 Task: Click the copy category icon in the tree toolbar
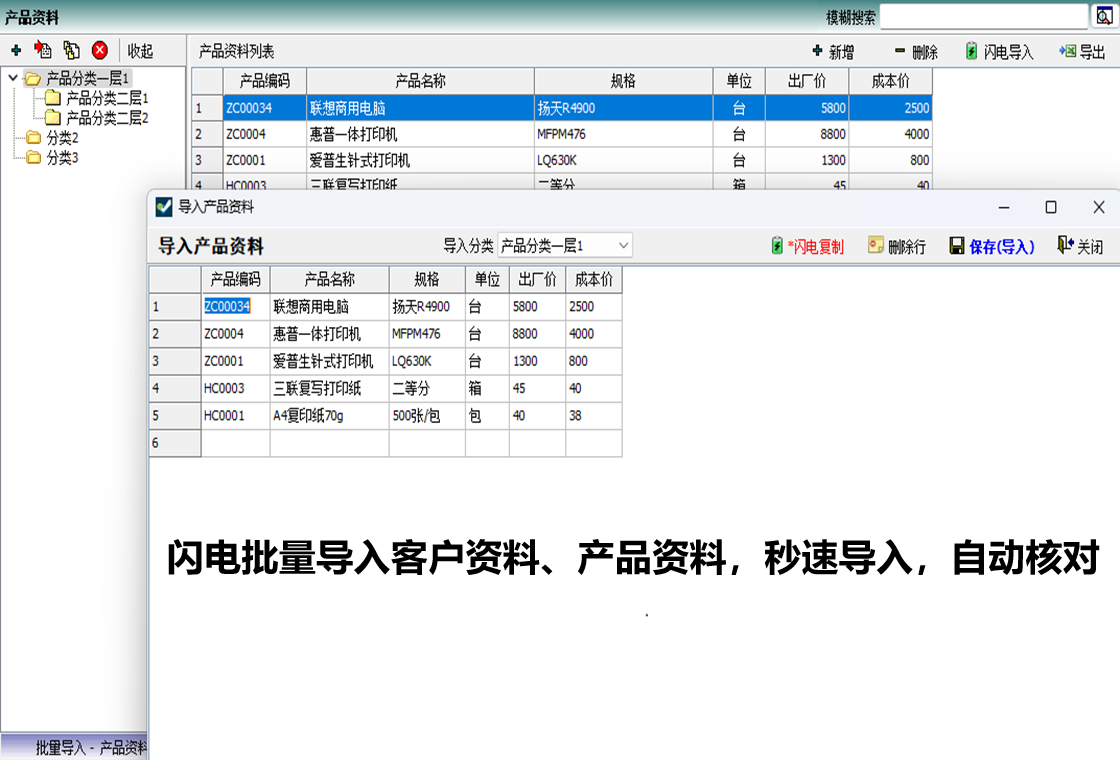click(x=71, y=50)
